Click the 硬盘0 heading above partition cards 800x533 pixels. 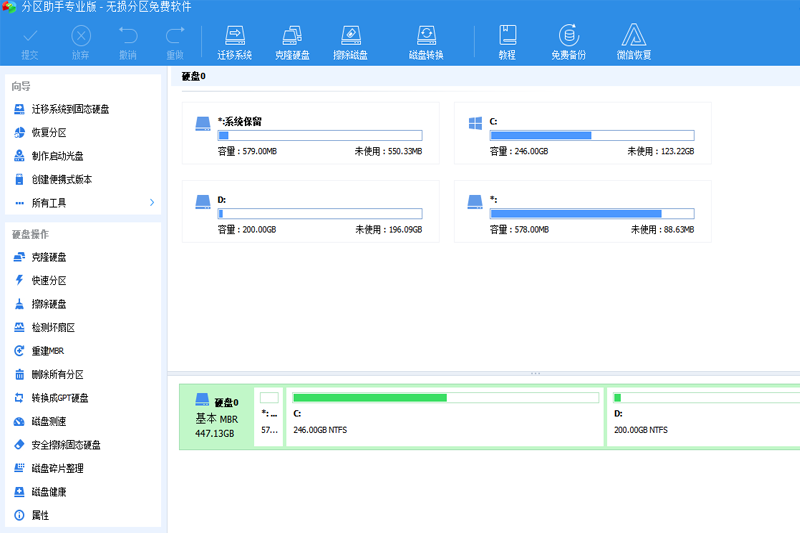[193, 77]
